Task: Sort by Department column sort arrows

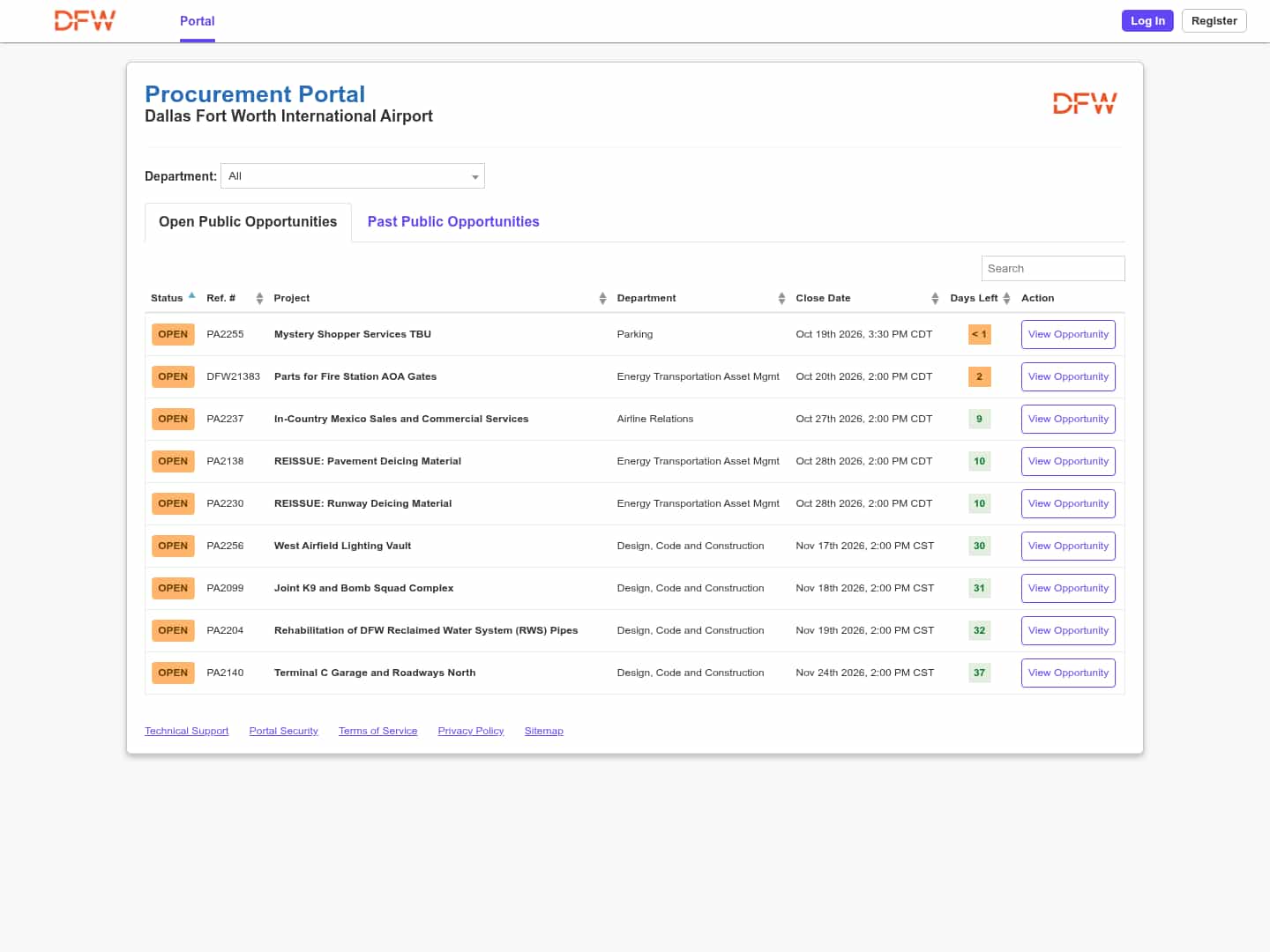Action: (x=781, y=299)
